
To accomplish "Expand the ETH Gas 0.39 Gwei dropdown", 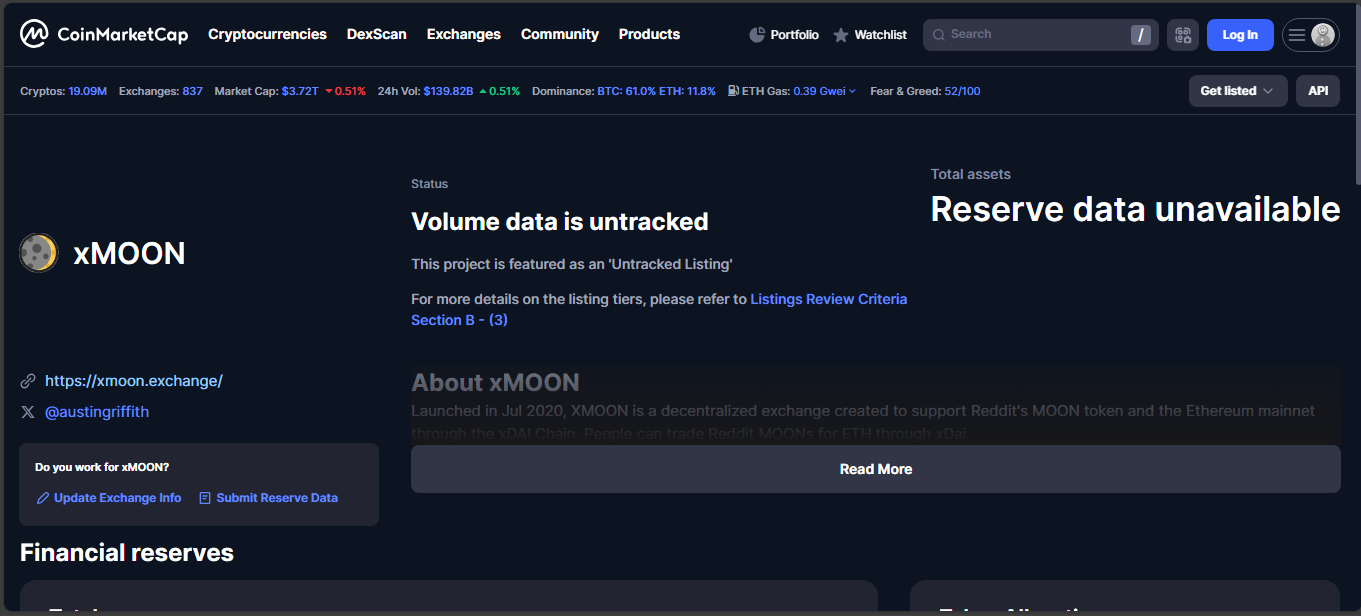I will (825, 91).
